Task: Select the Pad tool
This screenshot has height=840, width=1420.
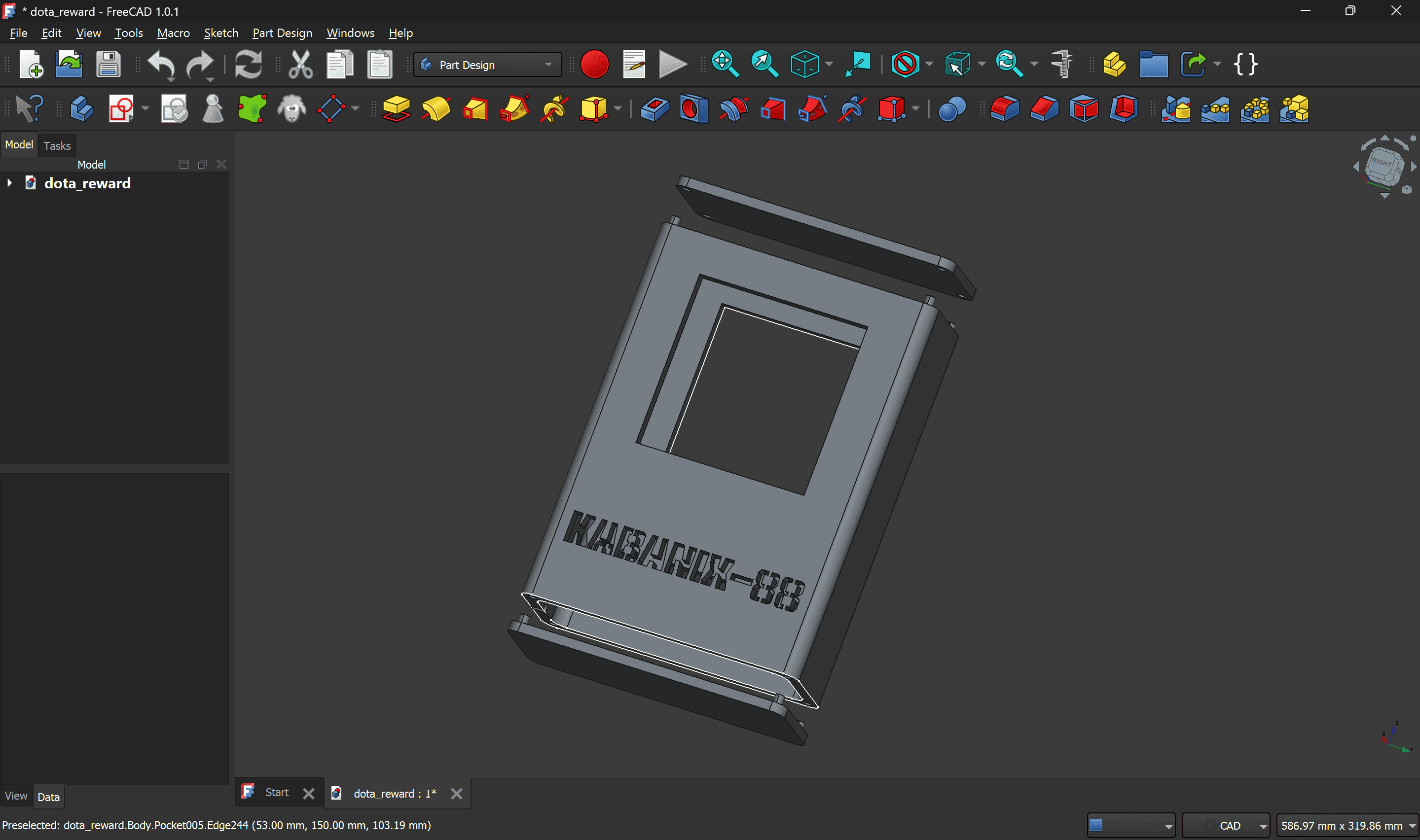Action: click(x=397, y=108)
